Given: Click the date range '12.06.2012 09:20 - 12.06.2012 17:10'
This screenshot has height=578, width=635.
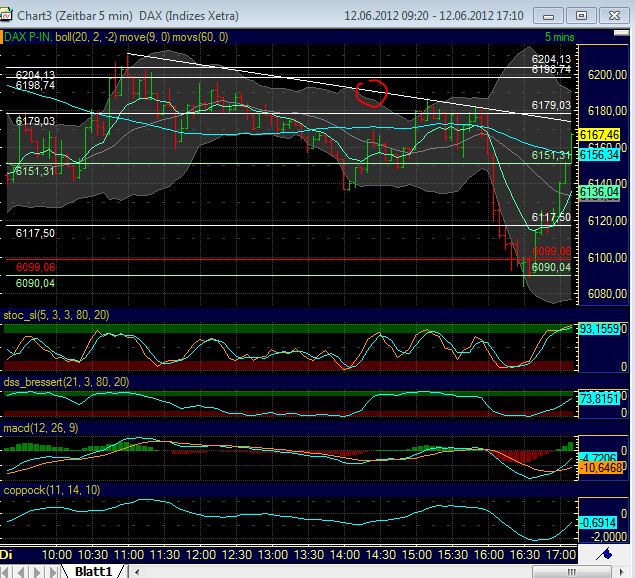Looking at the screenshot, I should point(434,16).
